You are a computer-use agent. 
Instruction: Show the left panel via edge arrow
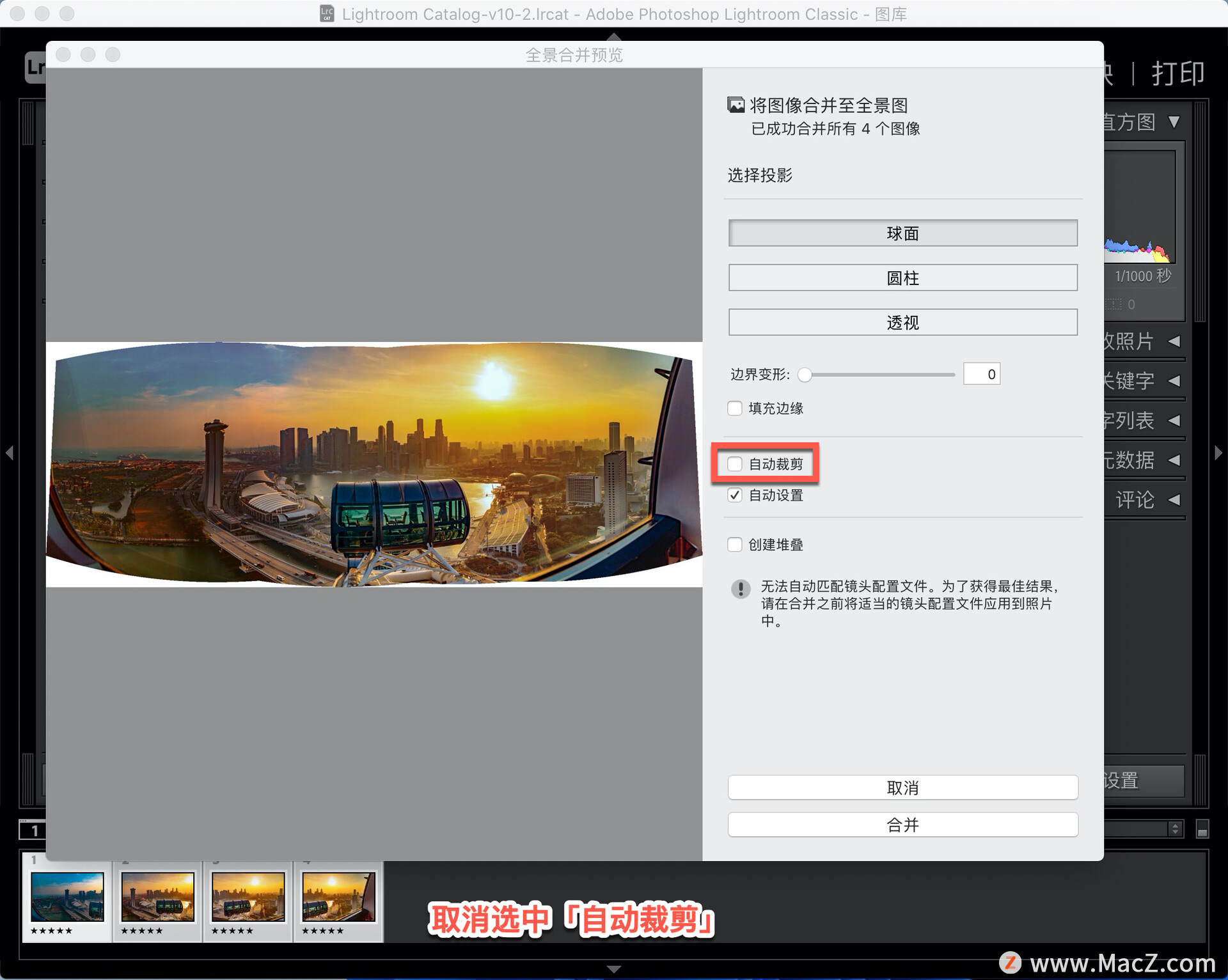9,453
